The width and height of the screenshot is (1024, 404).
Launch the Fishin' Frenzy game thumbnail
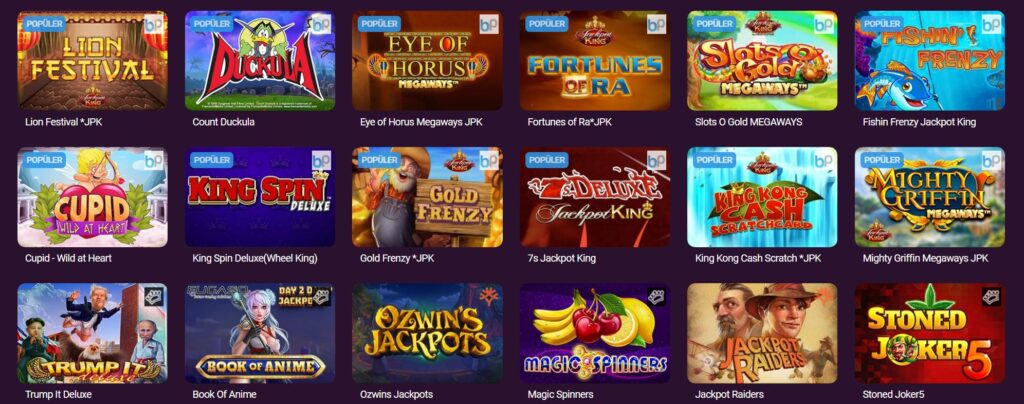point(930,61)
